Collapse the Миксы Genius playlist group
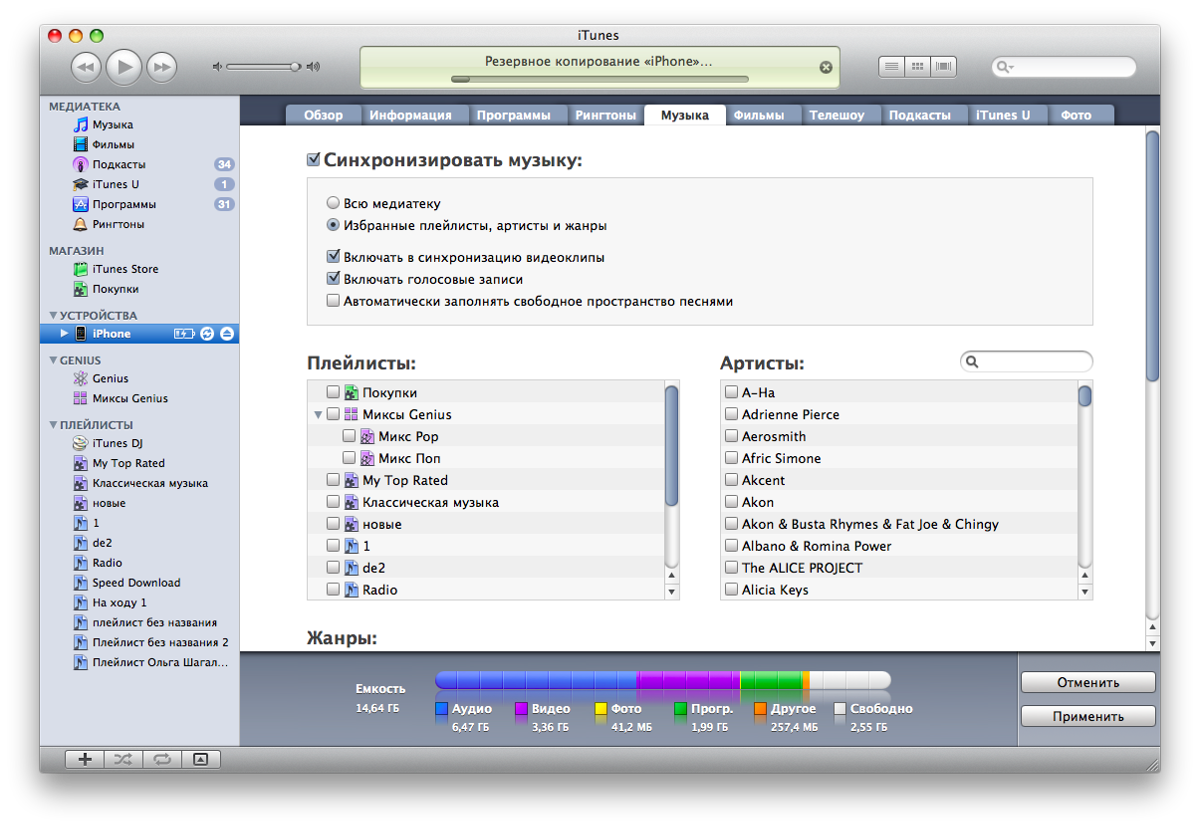This screenshot has height=828, width=1200. (318, 415)
